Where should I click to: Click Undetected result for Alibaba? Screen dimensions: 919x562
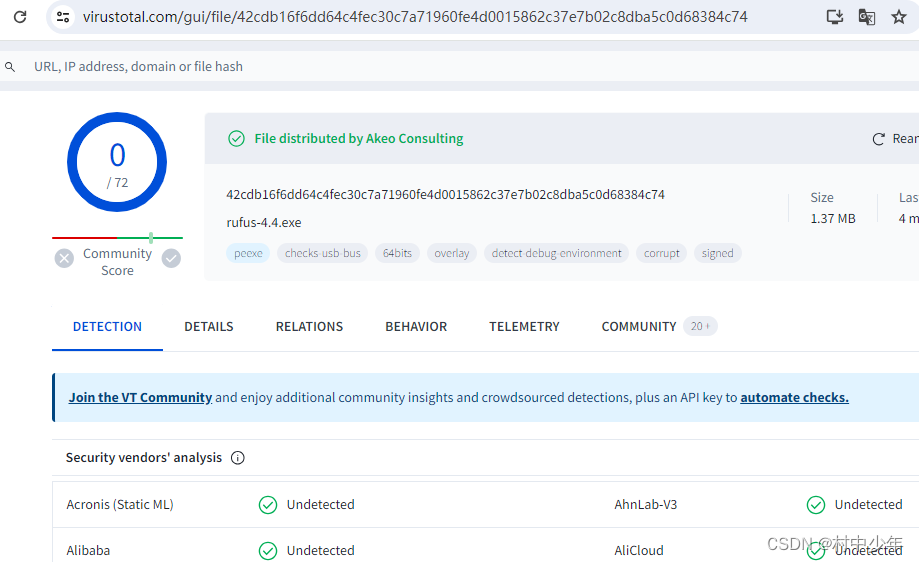(321, 551)
